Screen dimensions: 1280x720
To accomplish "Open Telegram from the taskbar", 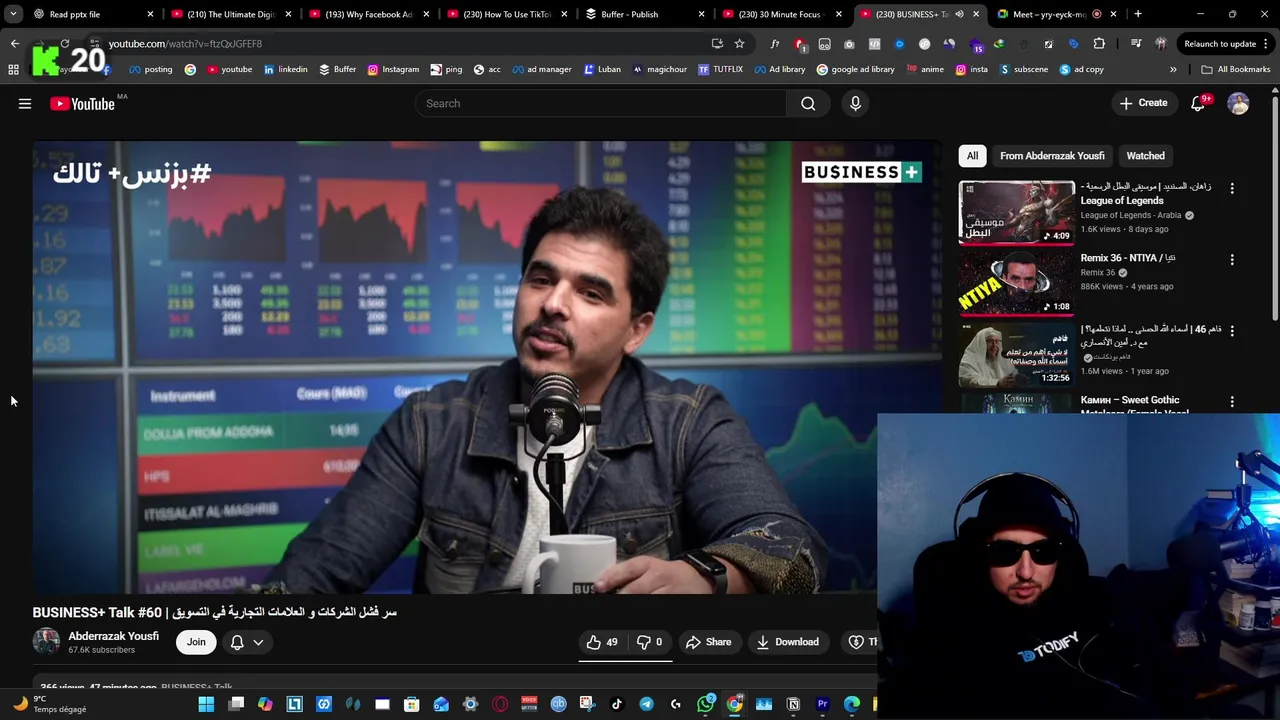I will 646,704.
